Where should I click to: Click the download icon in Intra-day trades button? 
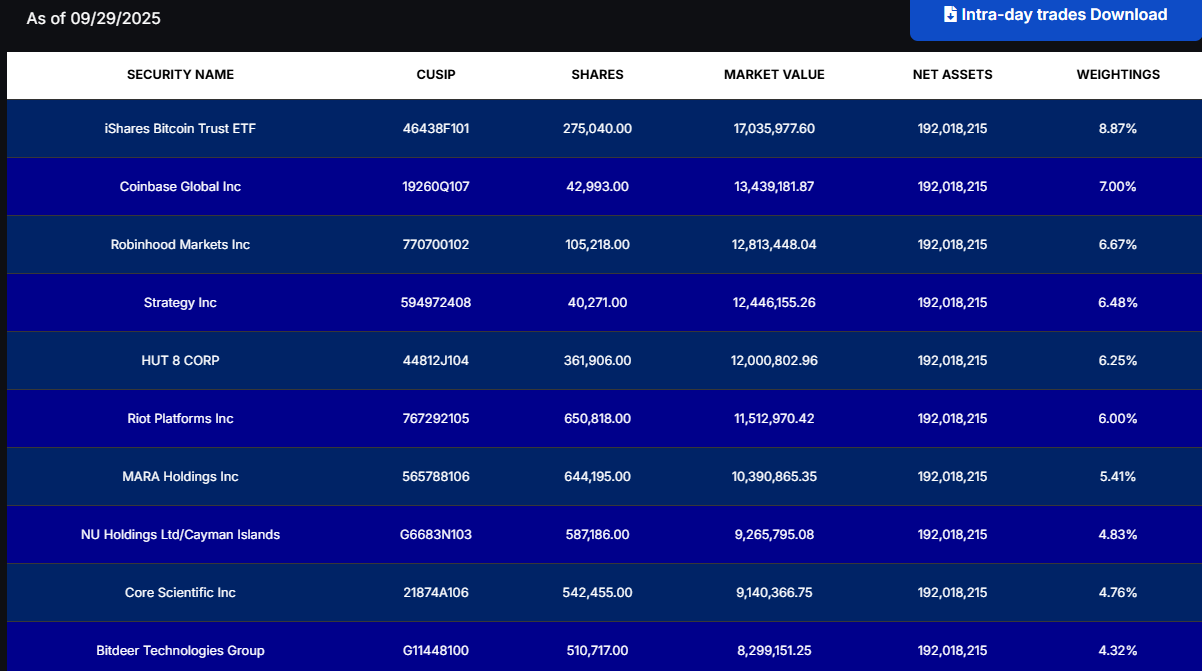(x=950, y=15)
